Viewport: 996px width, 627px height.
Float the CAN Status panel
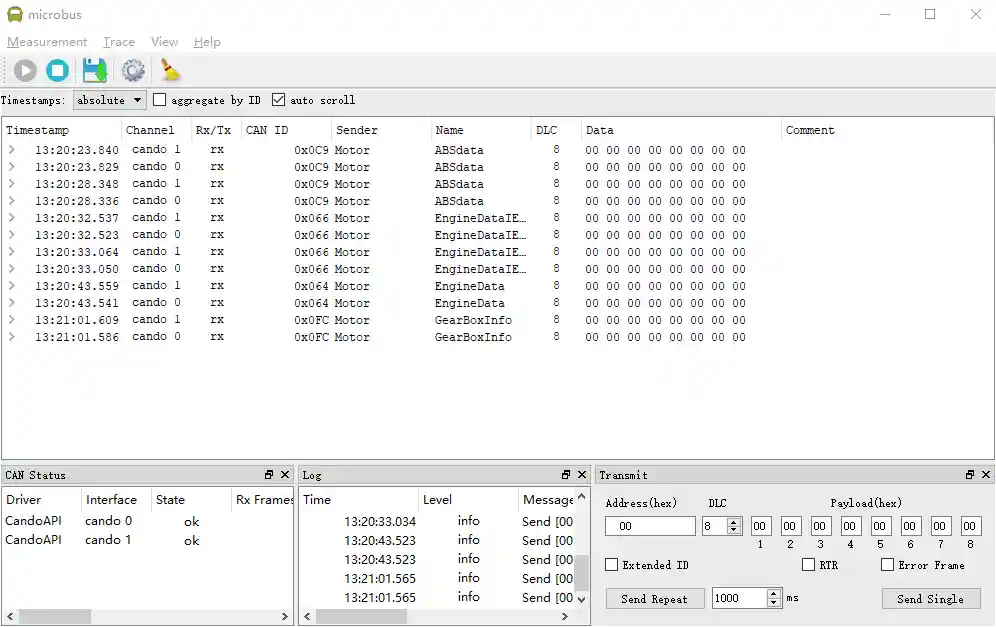[269, 475]
